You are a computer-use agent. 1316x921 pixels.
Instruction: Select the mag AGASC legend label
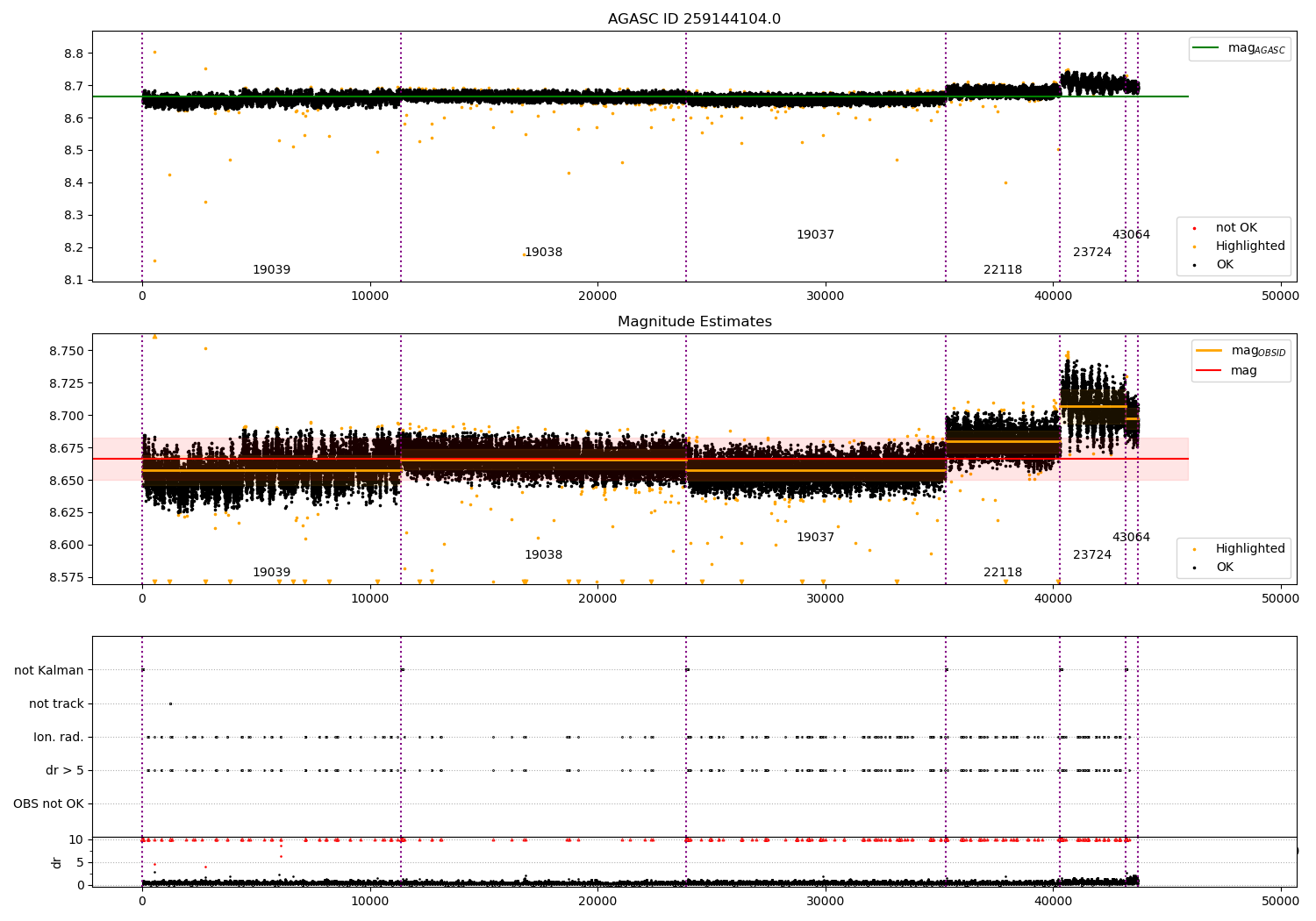click(x=1256, y=48)
